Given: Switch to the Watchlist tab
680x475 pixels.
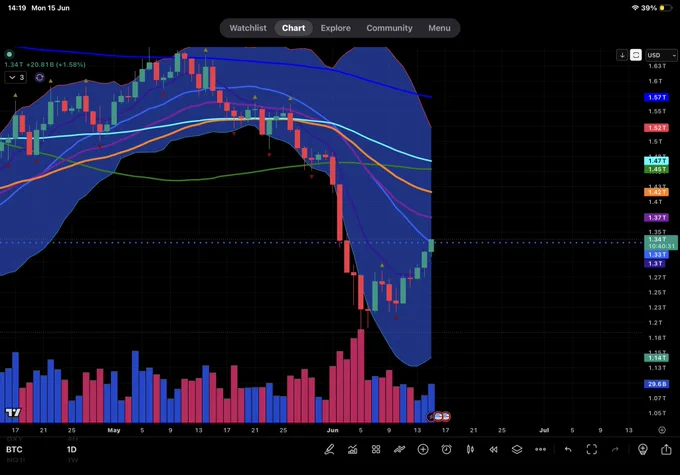Looking at the screenshot, I should tap(248, 28).
